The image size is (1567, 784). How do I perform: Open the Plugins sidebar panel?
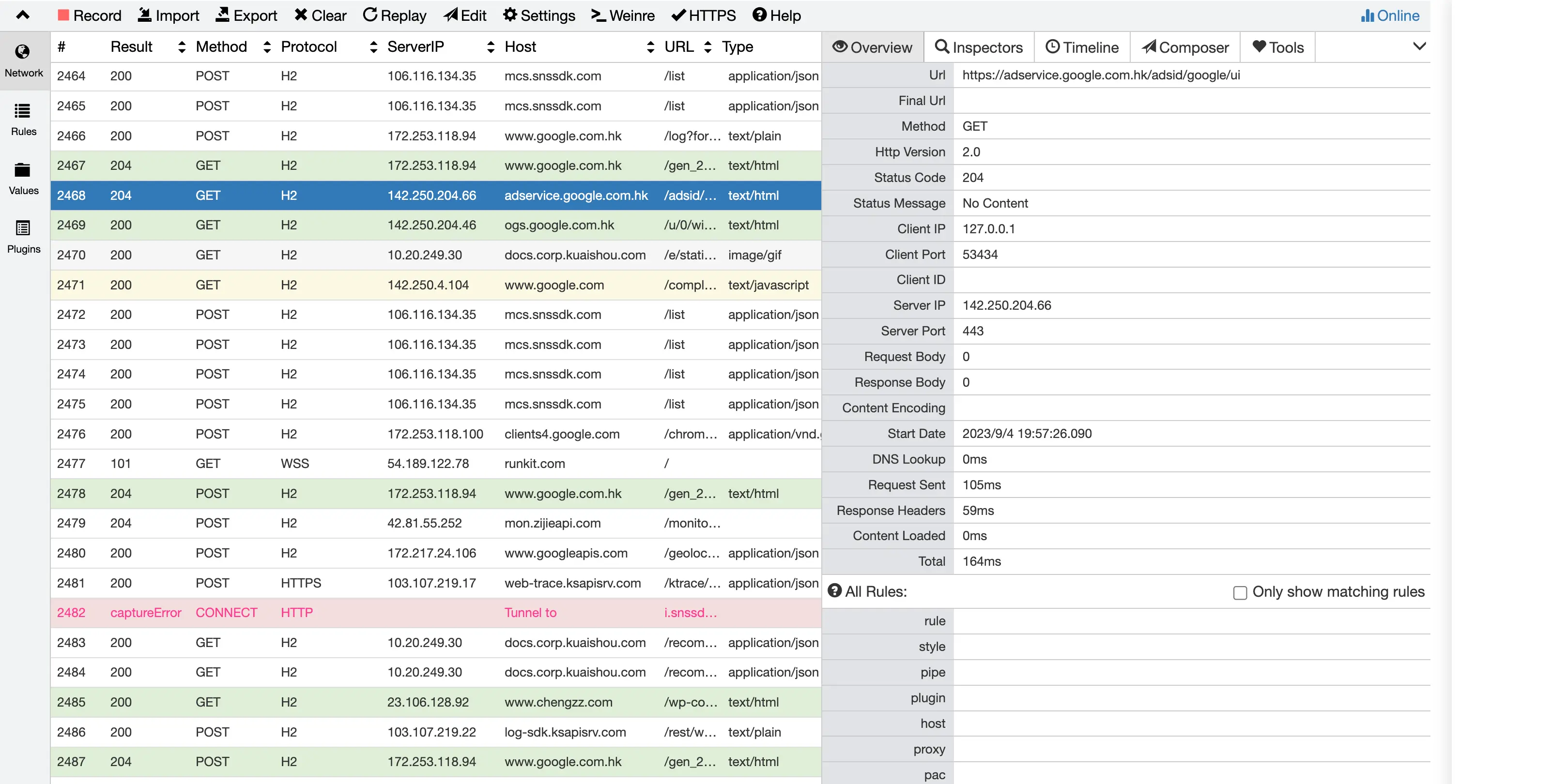tap(23, 237)
